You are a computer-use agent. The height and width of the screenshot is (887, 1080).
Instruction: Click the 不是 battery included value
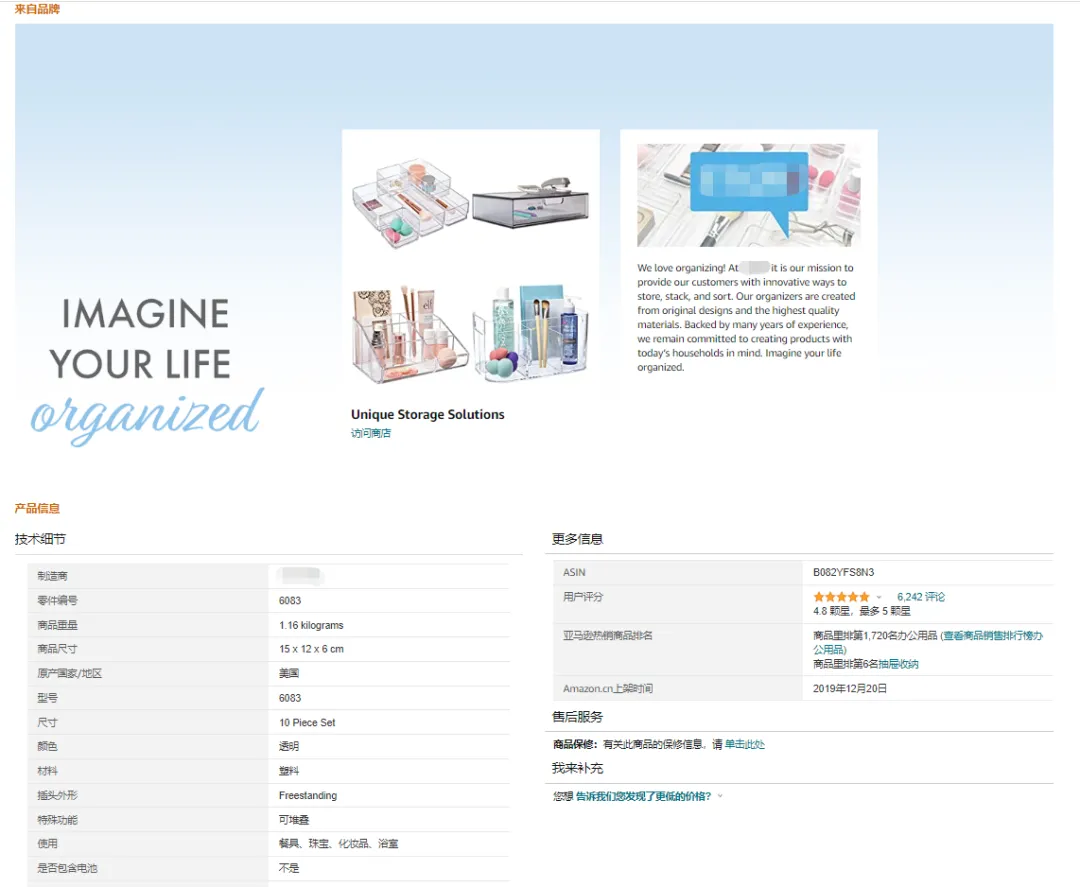[x=289, y=868]
